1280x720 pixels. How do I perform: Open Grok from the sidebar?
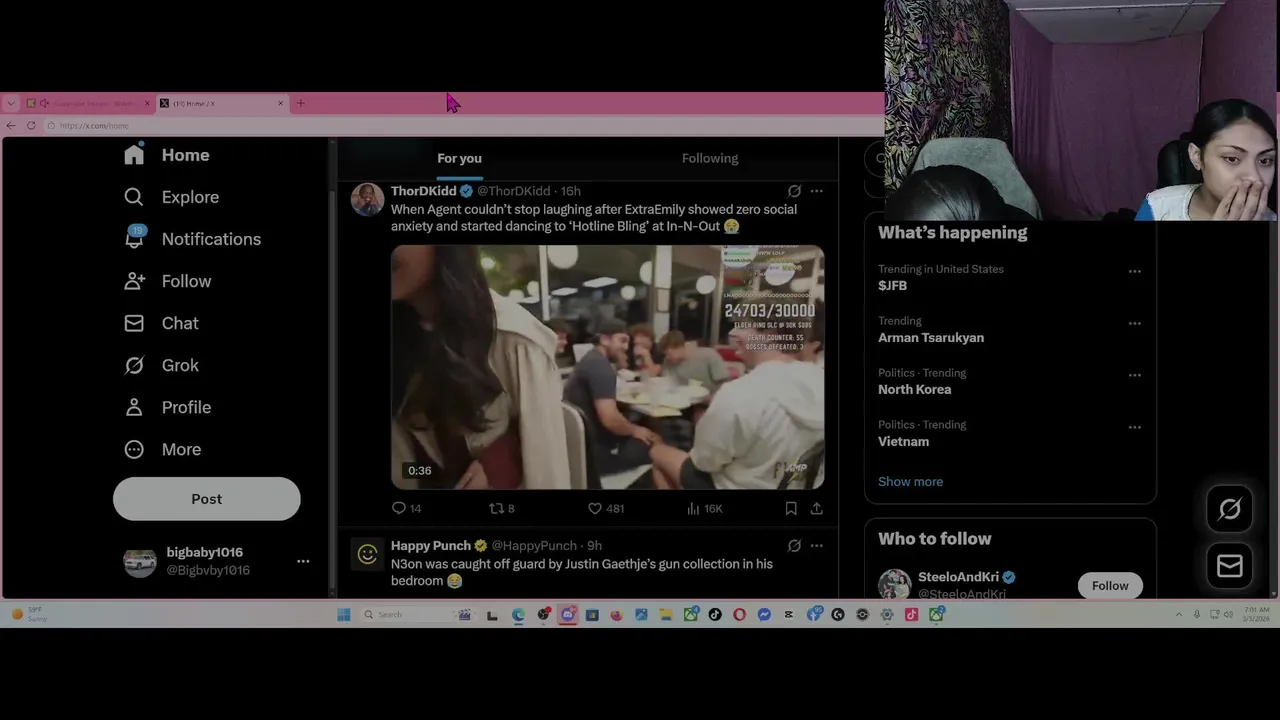point(161,365)
